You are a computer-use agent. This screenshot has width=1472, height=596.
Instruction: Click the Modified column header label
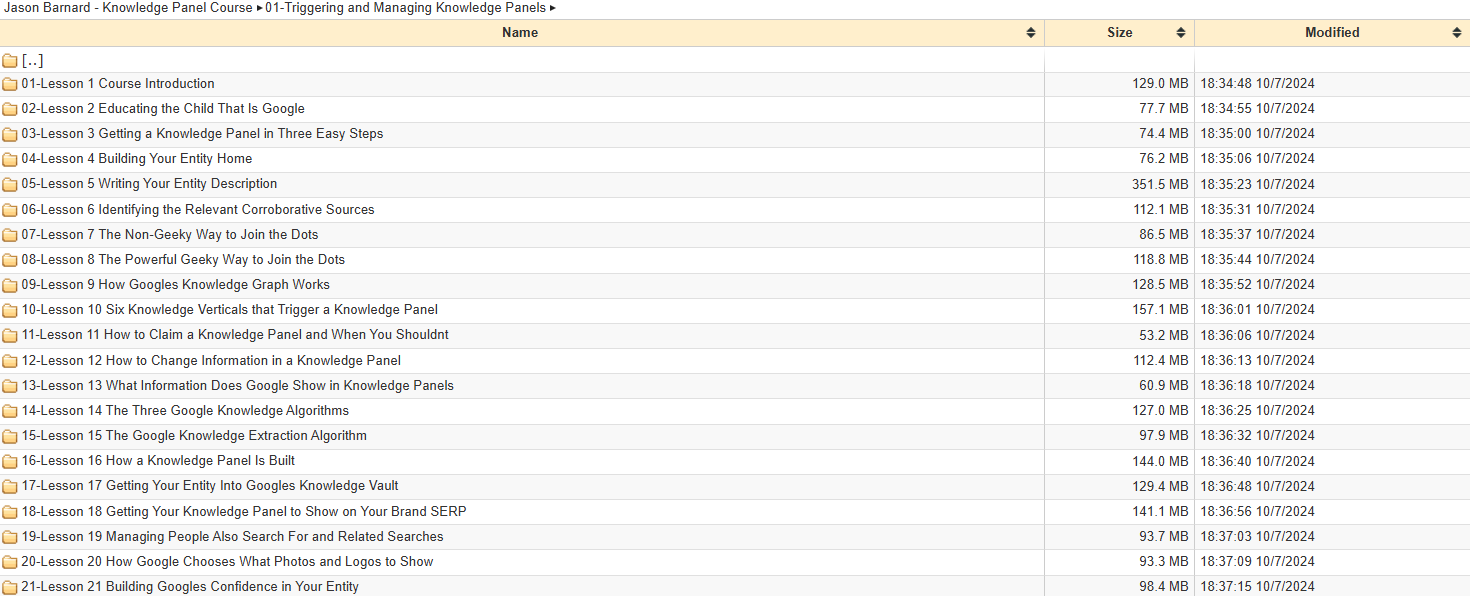pyautogui.click(x=1332, y=33)
